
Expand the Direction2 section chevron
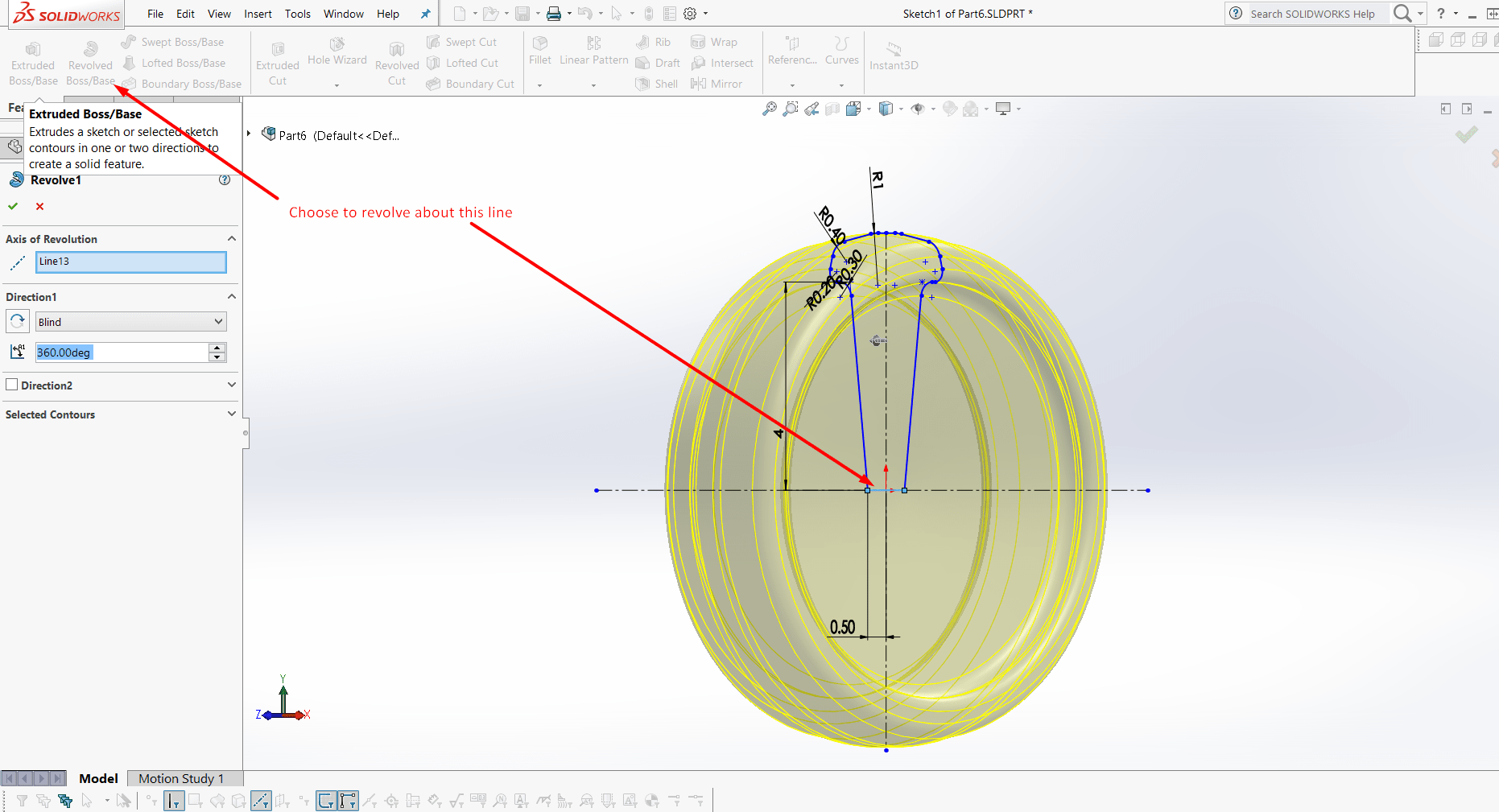232,385
